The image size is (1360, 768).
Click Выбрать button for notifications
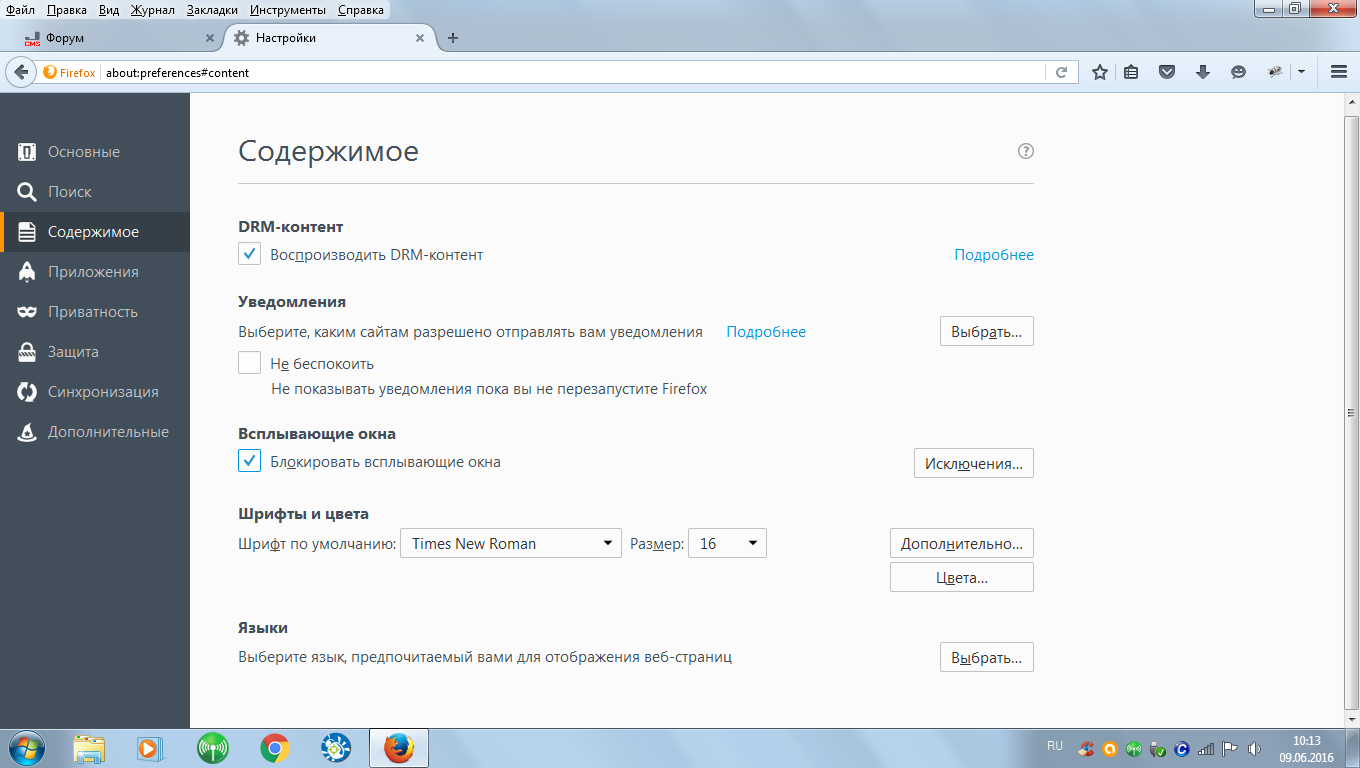987,331
